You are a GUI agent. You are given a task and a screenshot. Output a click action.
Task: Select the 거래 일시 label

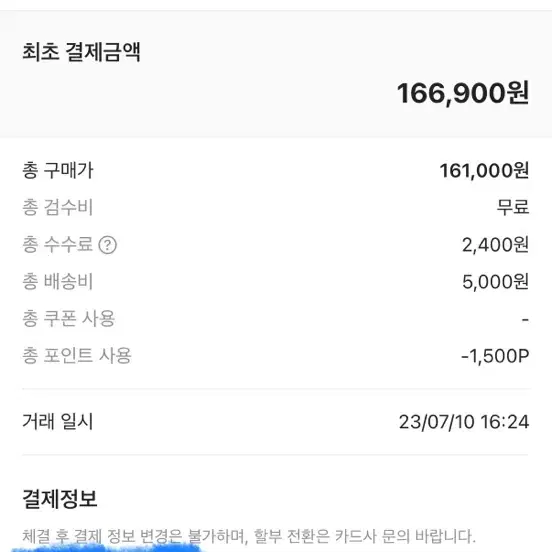pyautogui.click(x=58, y=421)
